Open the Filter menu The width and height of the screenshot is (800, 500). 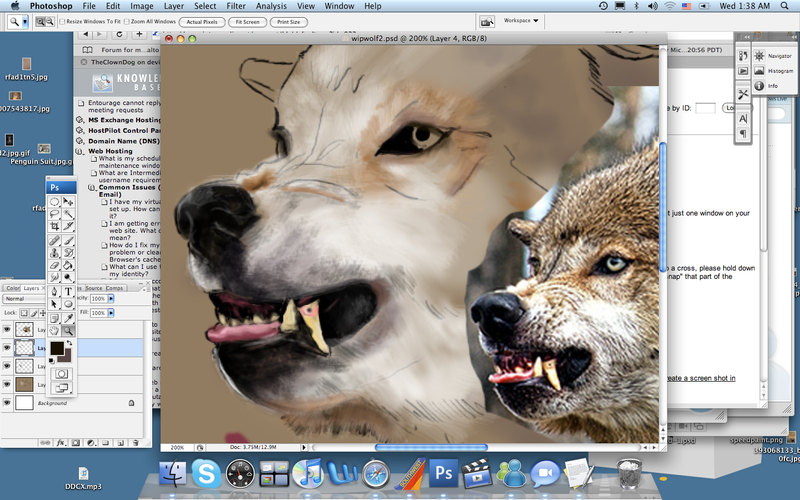pyautogui.click(x=236, y=6)
